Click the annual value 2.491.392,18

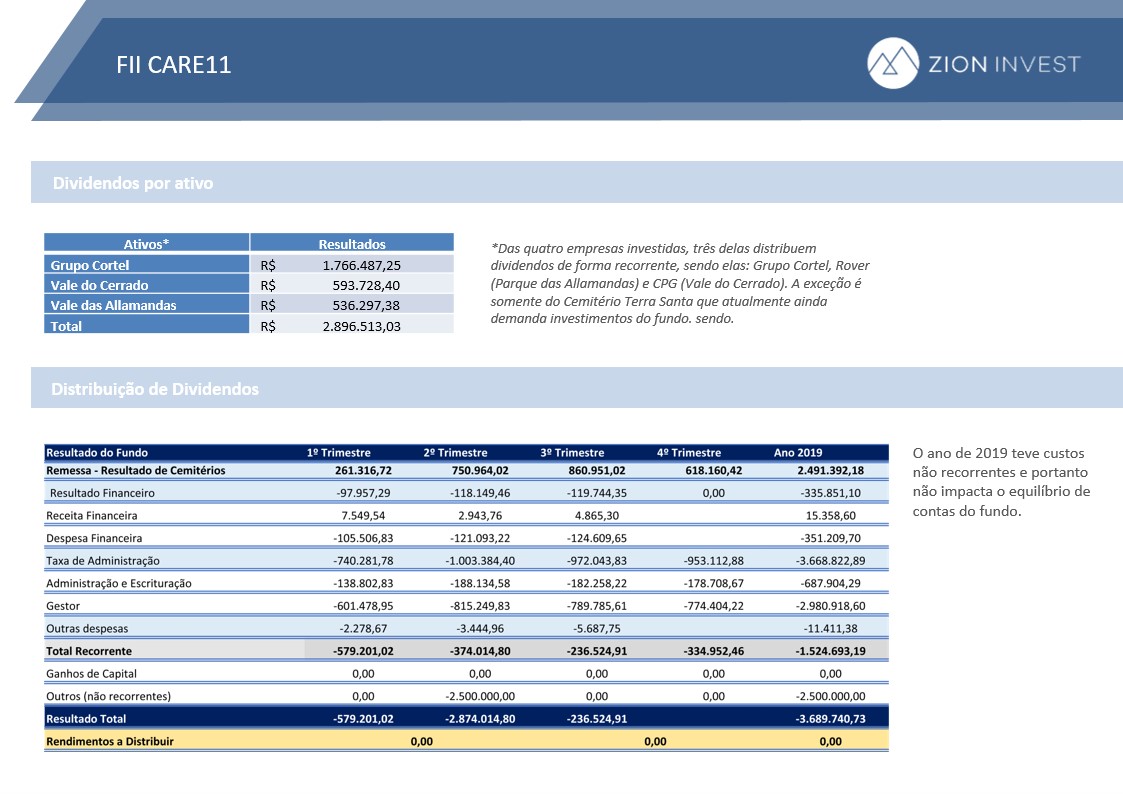[x=830, y=470]
